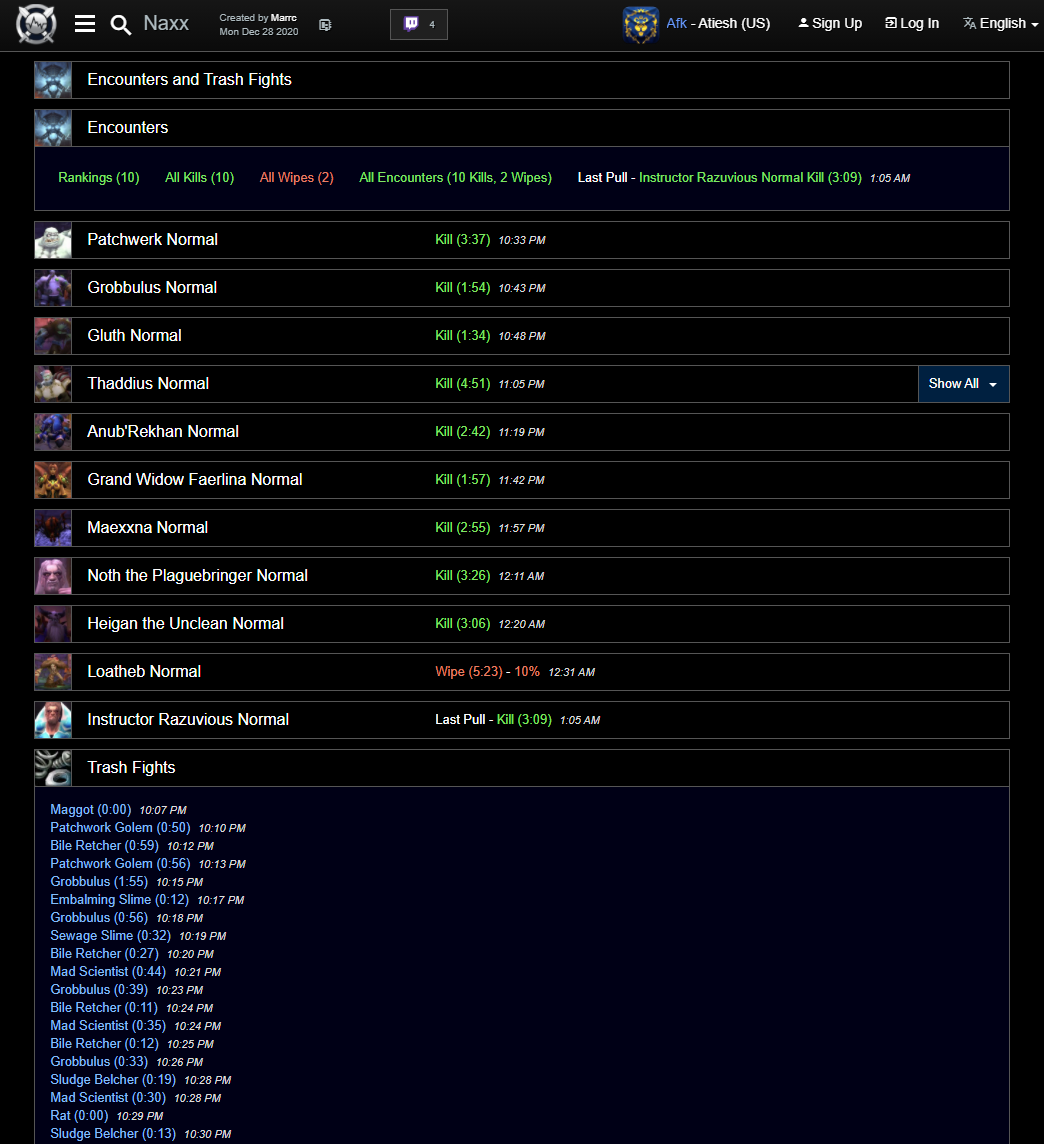
Task: Open Noth the Plaguebringer Kill (3:26)
Action: coord(463,576)
